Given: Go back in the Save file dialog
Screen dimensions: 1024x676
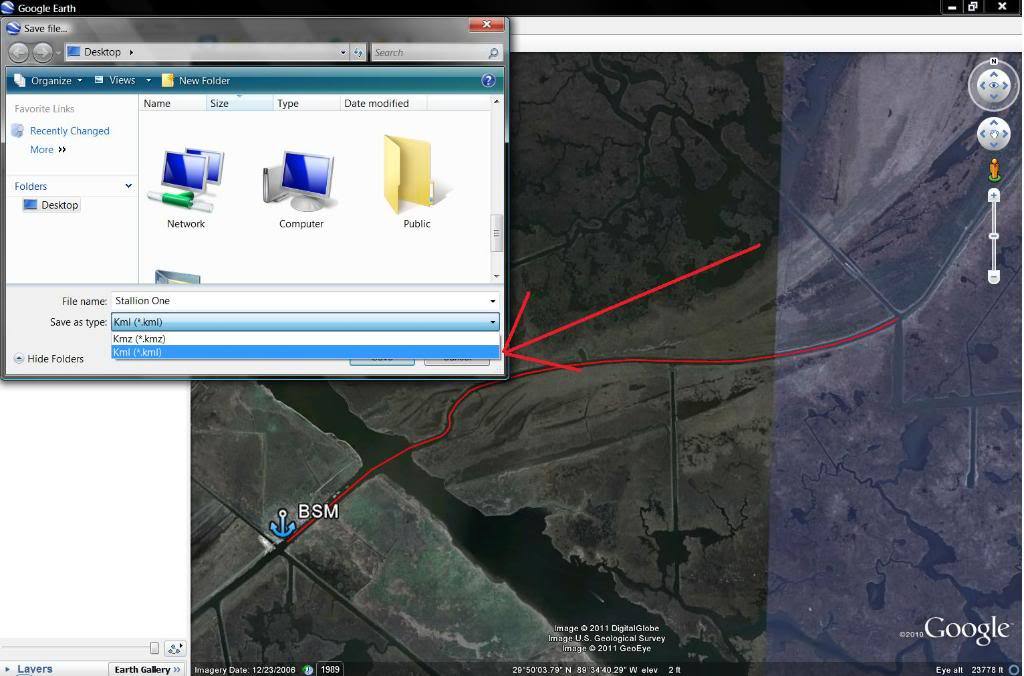Looking at the screenshot, I should pyautogui.click(x=18, y=52).
